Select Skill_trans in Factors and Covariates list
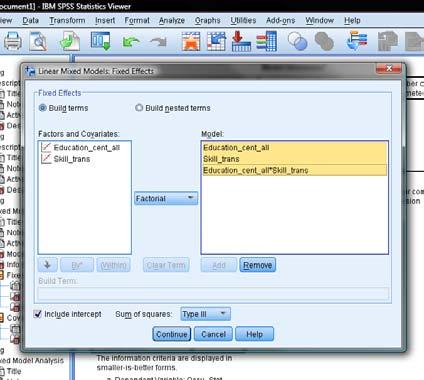424x380 pixels. tap(72, 159)
